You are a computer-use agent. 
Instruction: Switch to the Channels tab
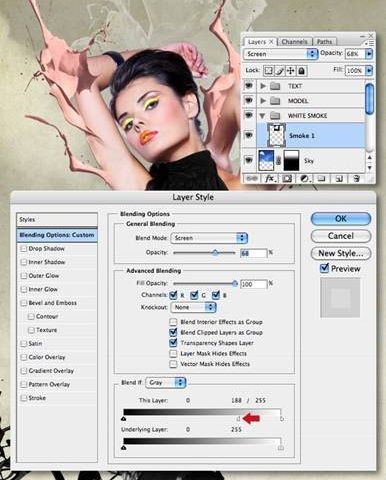pos(294,42)
